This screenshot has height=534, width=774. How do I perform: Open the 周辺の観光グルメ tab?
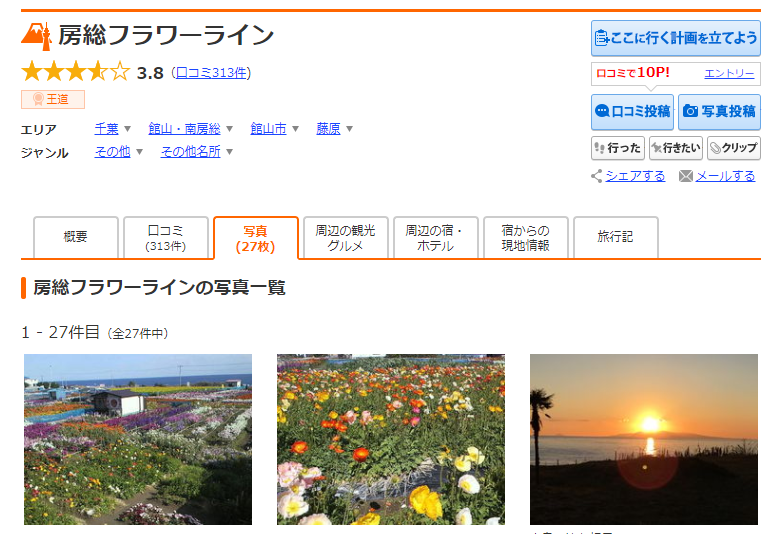tap(346, 237)
